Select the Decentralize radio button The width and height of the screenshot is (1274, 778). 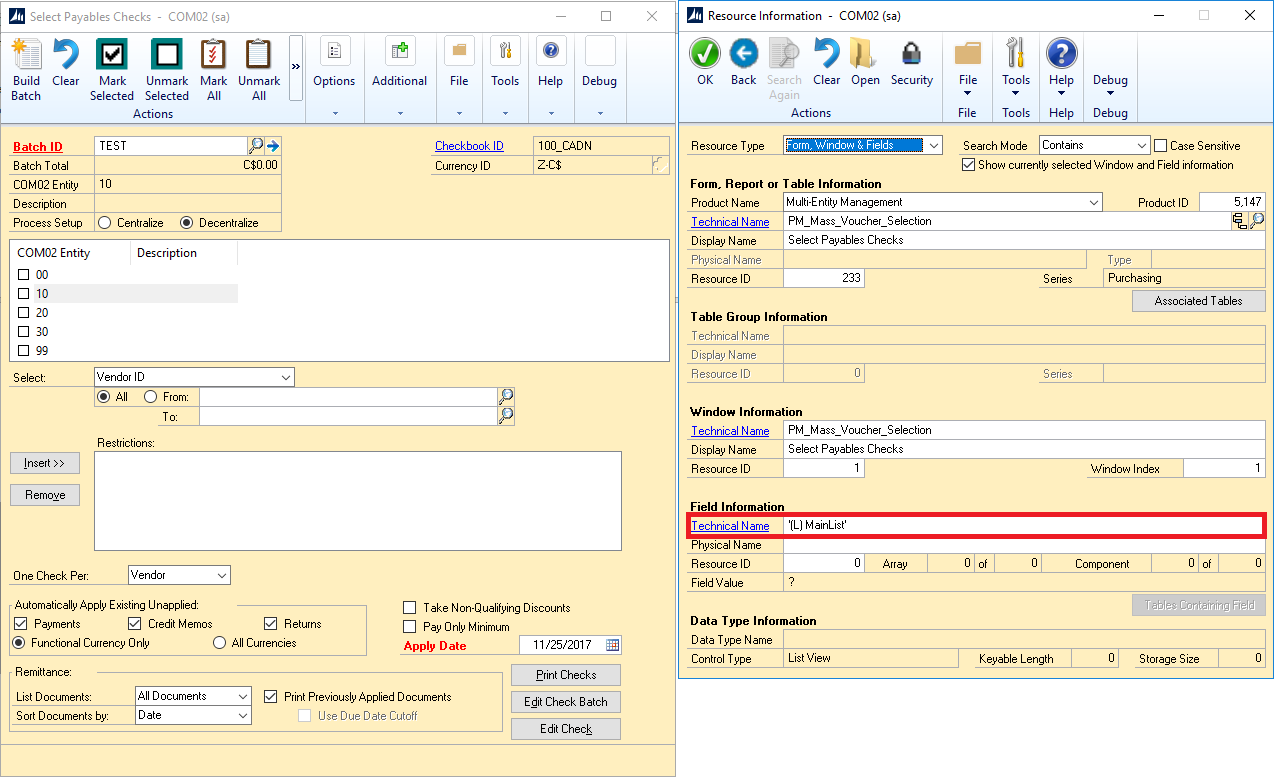click(x=186, y=223)
